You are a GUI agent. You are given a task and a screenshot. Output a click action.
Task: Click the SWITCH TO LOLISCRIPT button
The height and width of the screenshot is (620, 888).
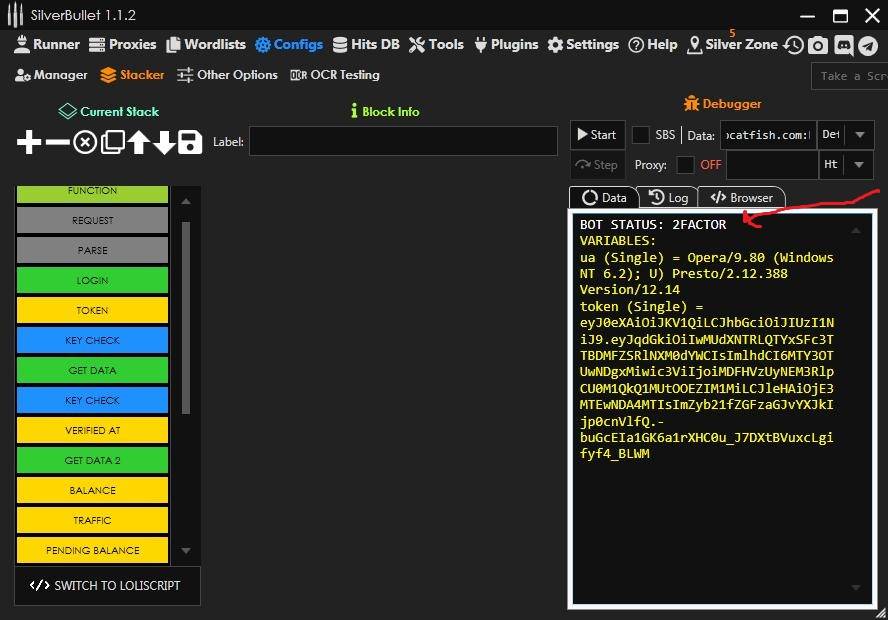[106, 586]
